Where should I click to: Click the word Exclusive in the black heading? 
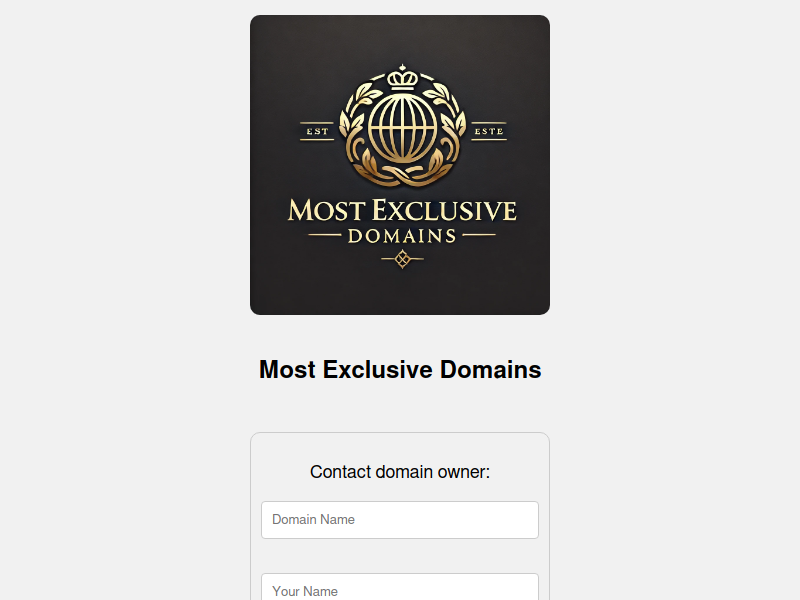pyautogui.click(x=378, y=369)
